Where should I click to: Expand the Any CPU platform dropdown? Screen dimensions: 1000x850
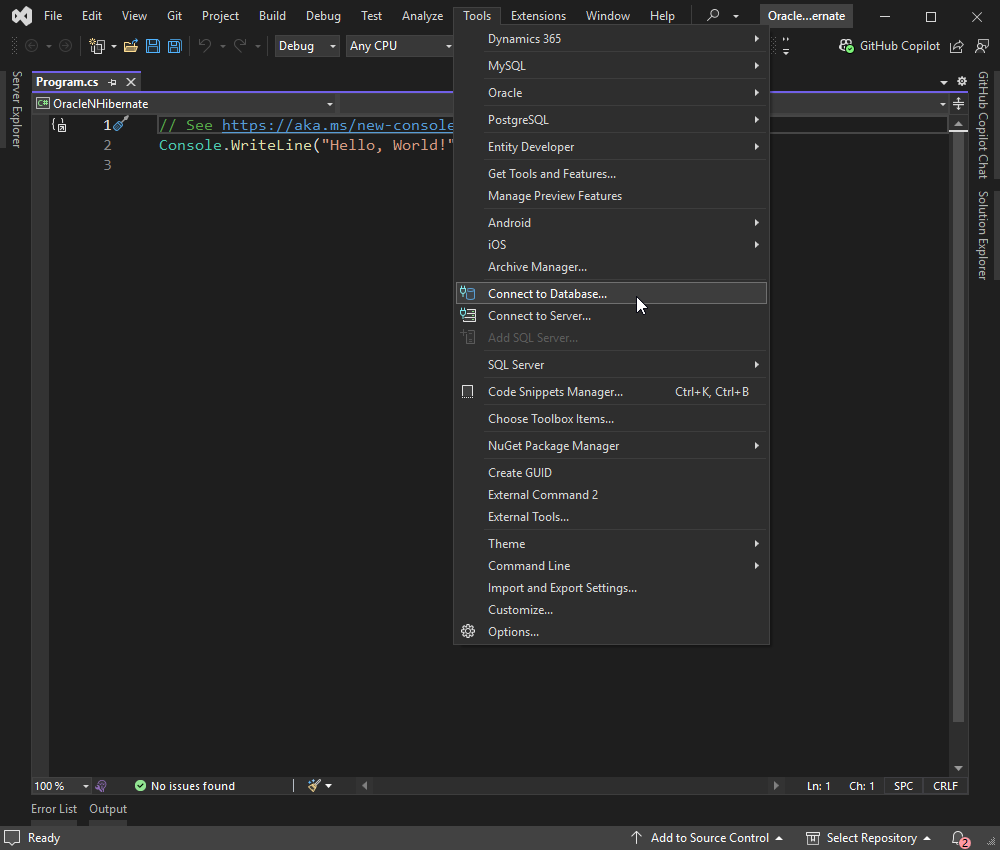pos(400,46)
